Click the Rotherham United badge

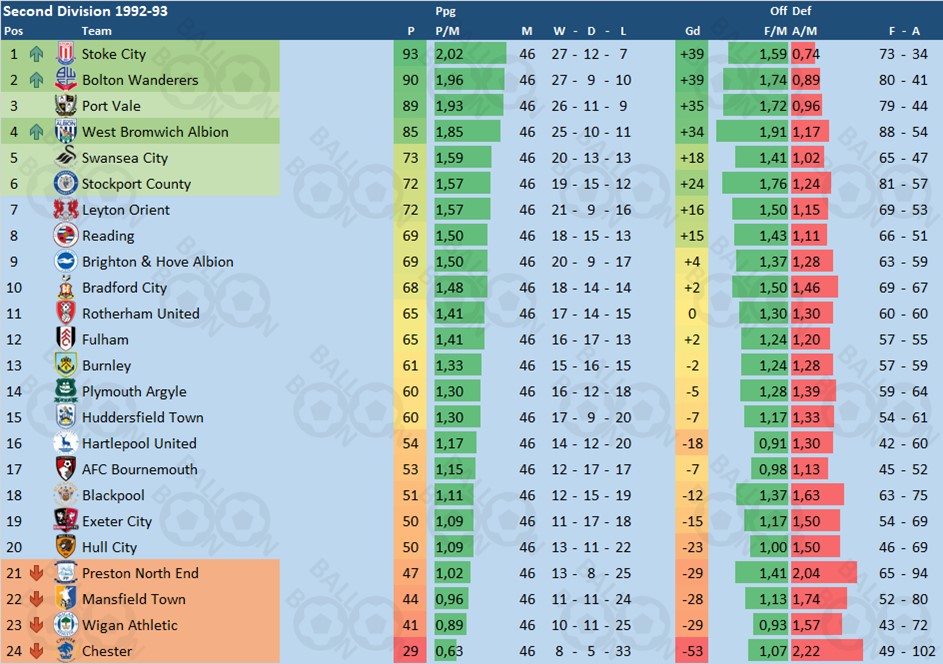[66, 313]
